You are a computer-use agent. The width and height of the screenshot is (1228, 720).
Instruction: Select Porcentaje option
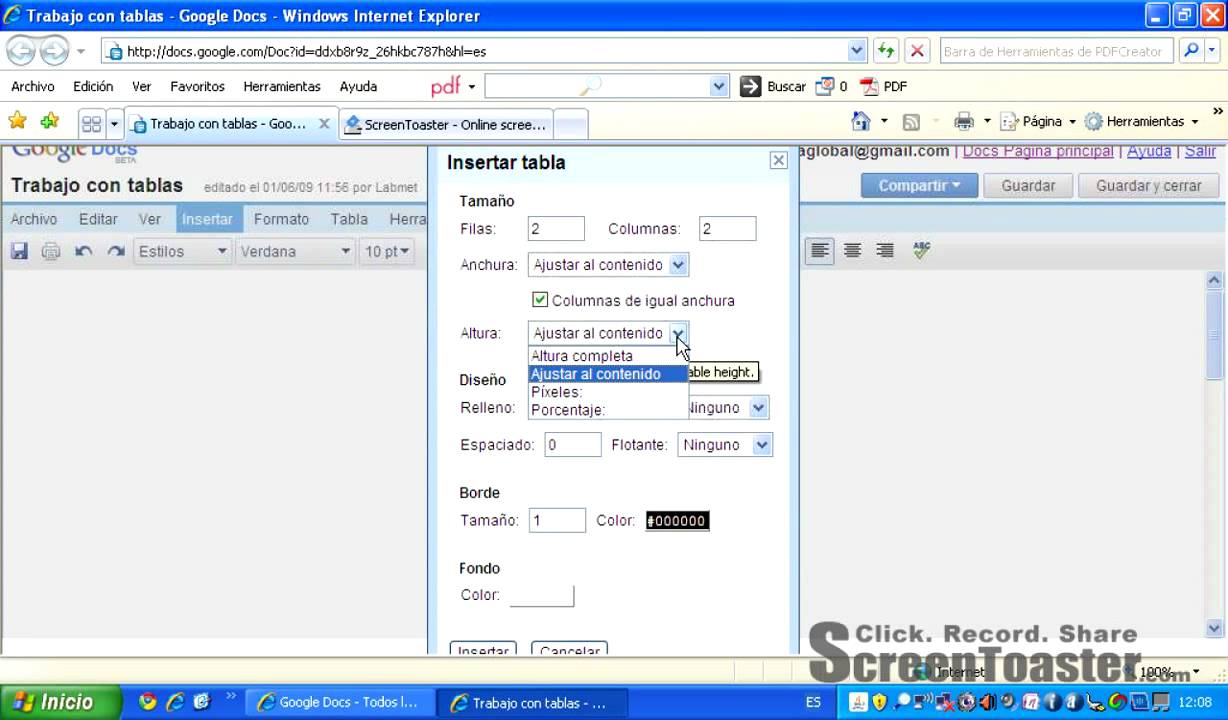[x=608, y=410]
